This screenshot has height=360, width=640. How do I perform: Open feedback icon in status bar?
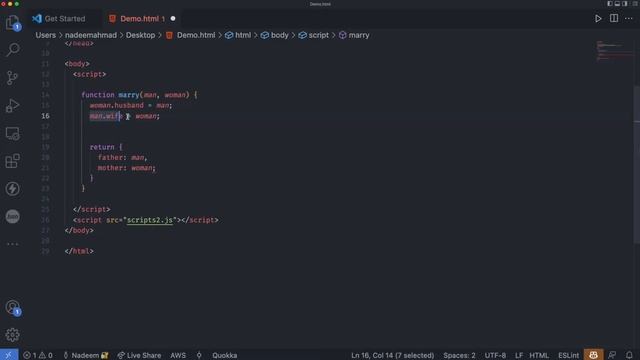click(612, 355)
